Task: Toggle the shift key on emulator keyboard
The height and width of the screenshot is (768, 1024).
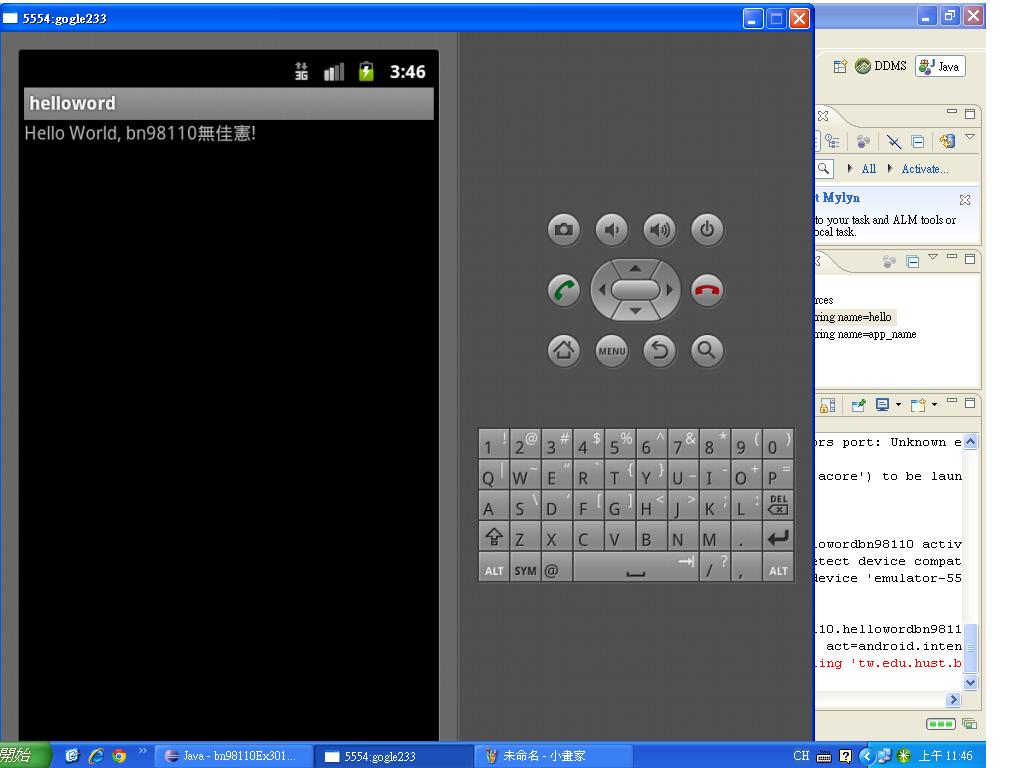Action: (494, 539)
